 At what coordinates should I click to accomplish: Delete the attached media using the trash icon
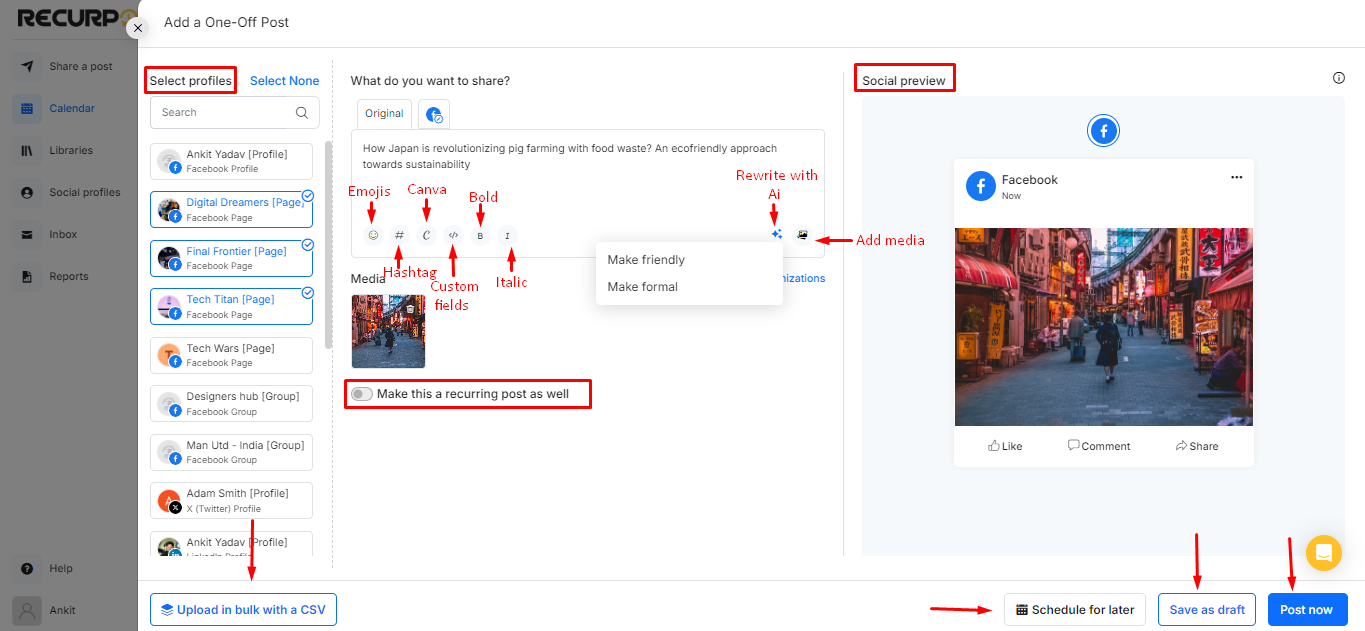coord(410,309)
